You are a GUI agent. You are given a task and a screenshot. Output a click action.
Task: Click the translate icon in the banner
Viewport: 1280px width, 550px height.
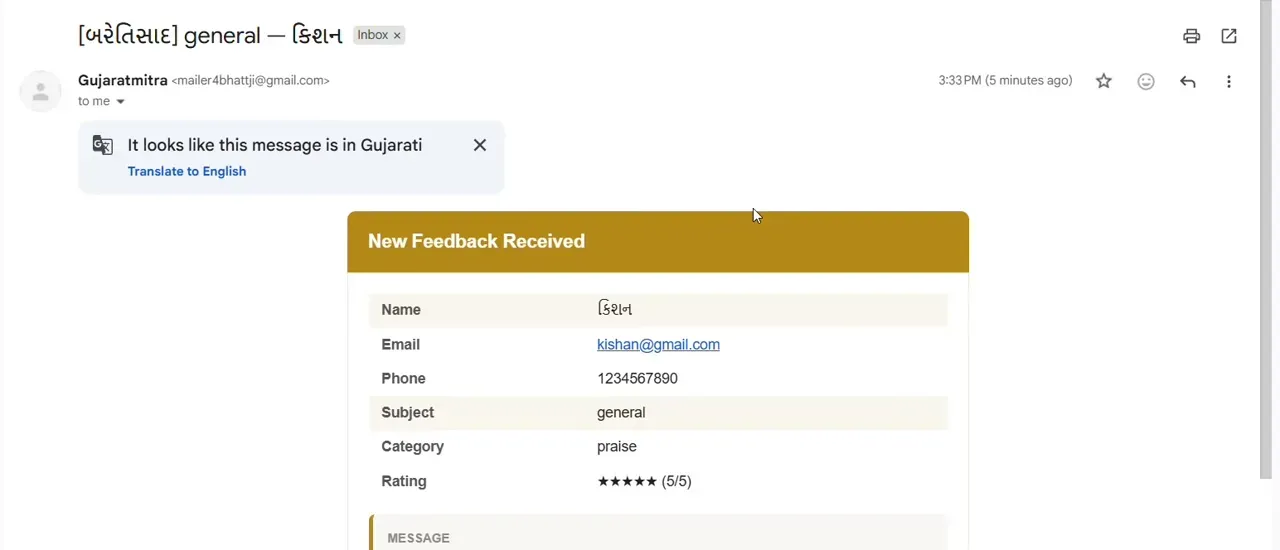tap(103, 145)
